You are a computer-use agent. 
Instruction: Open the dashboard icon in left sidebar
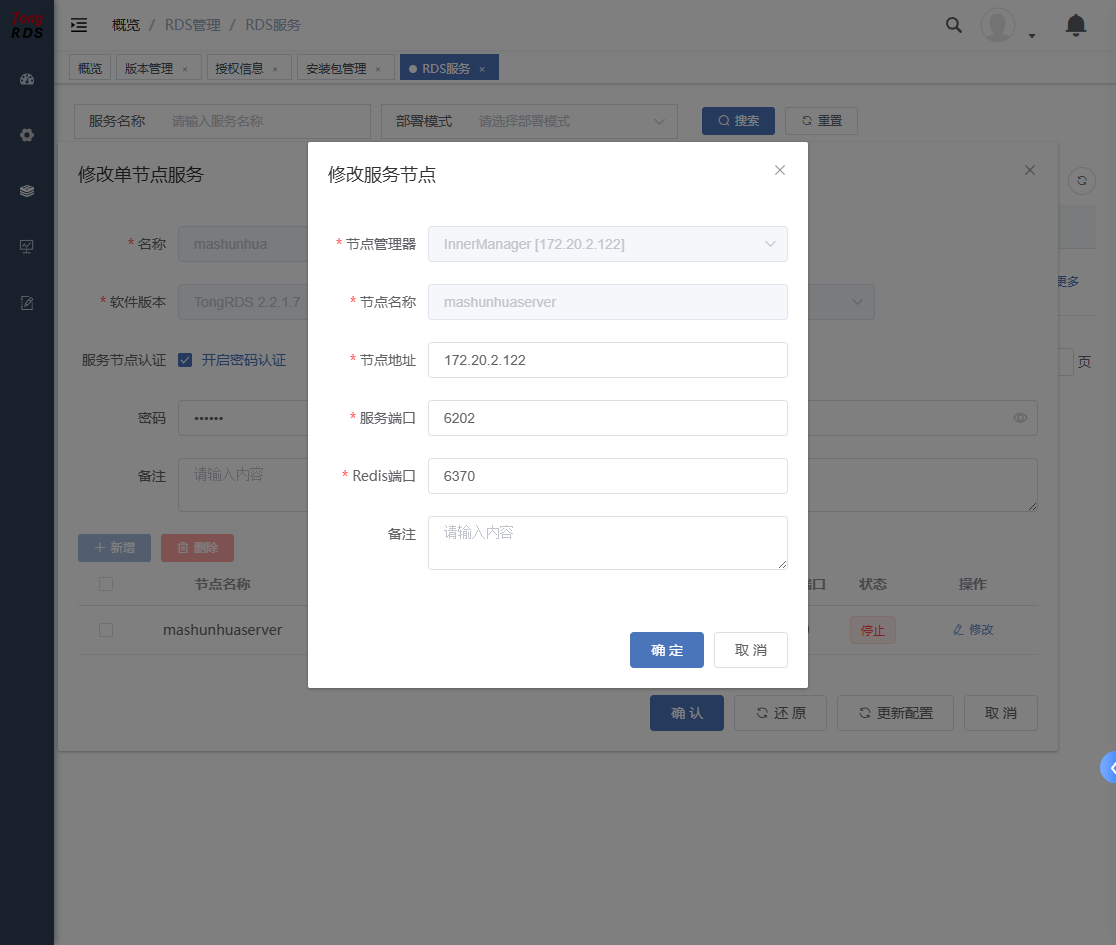[27, 79]
